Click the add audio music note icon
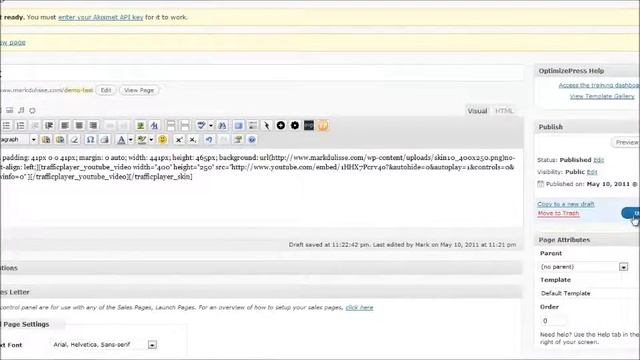This screenshot has width=640, height=360. [21, 110]
